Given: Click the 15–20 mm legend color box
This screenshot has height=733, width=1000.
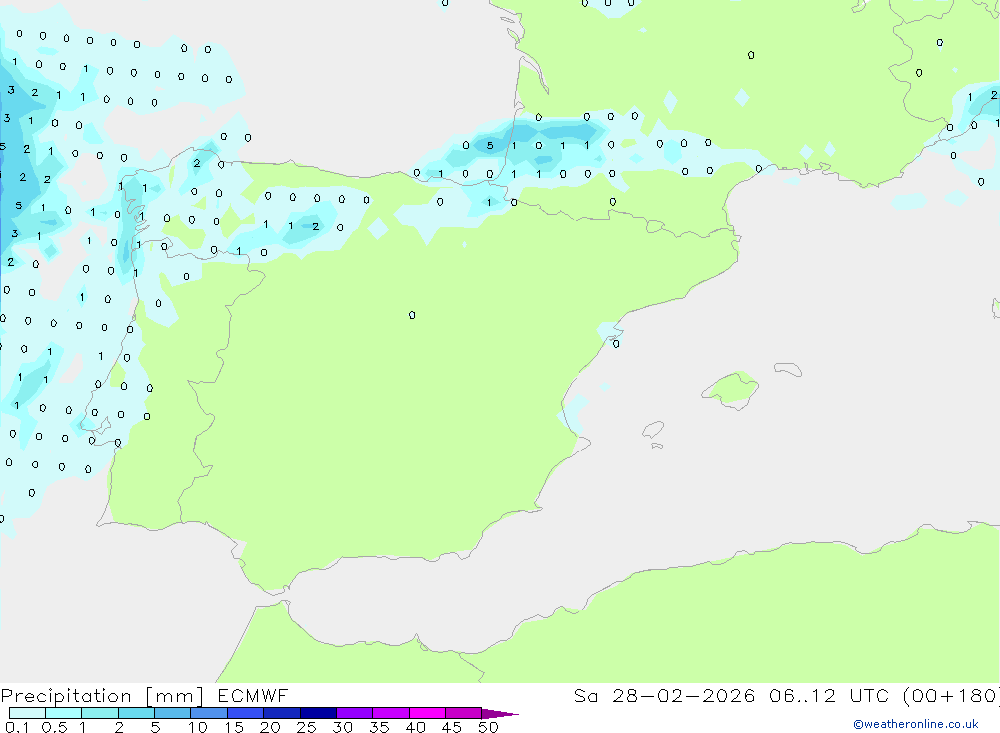Looking at the screenshot, I should pos(245,713).
